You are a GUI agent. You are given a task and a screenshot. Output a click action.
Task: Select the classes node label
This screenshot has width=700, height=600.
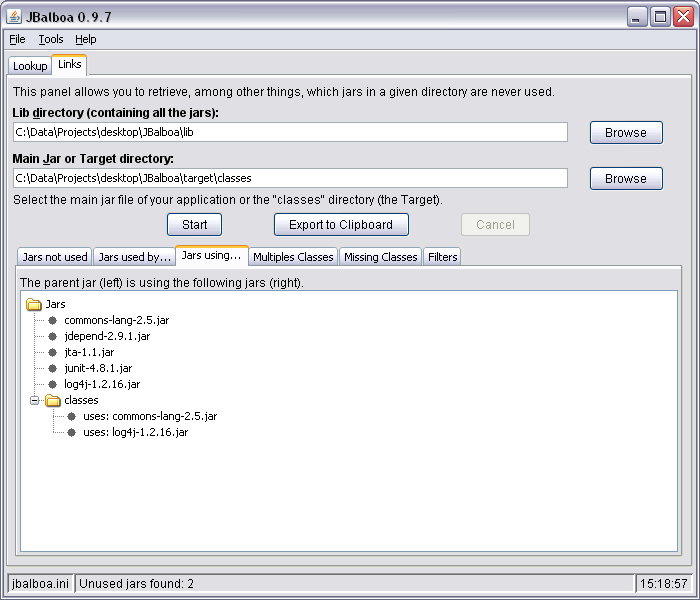(x=81, y=400)
